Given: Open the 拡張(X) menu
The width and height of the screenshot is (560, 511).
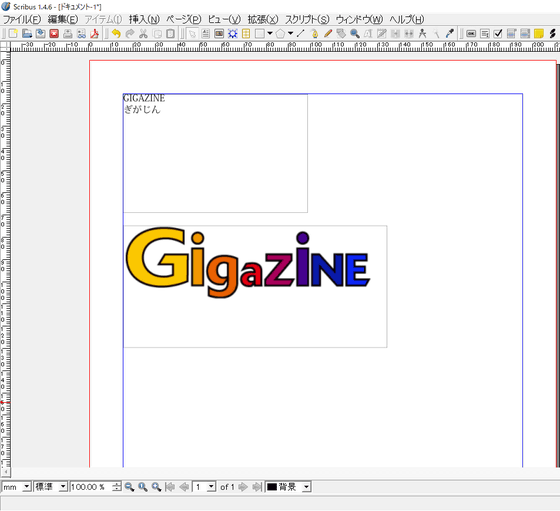Looking at the screenshot, I should pos(263,19).
